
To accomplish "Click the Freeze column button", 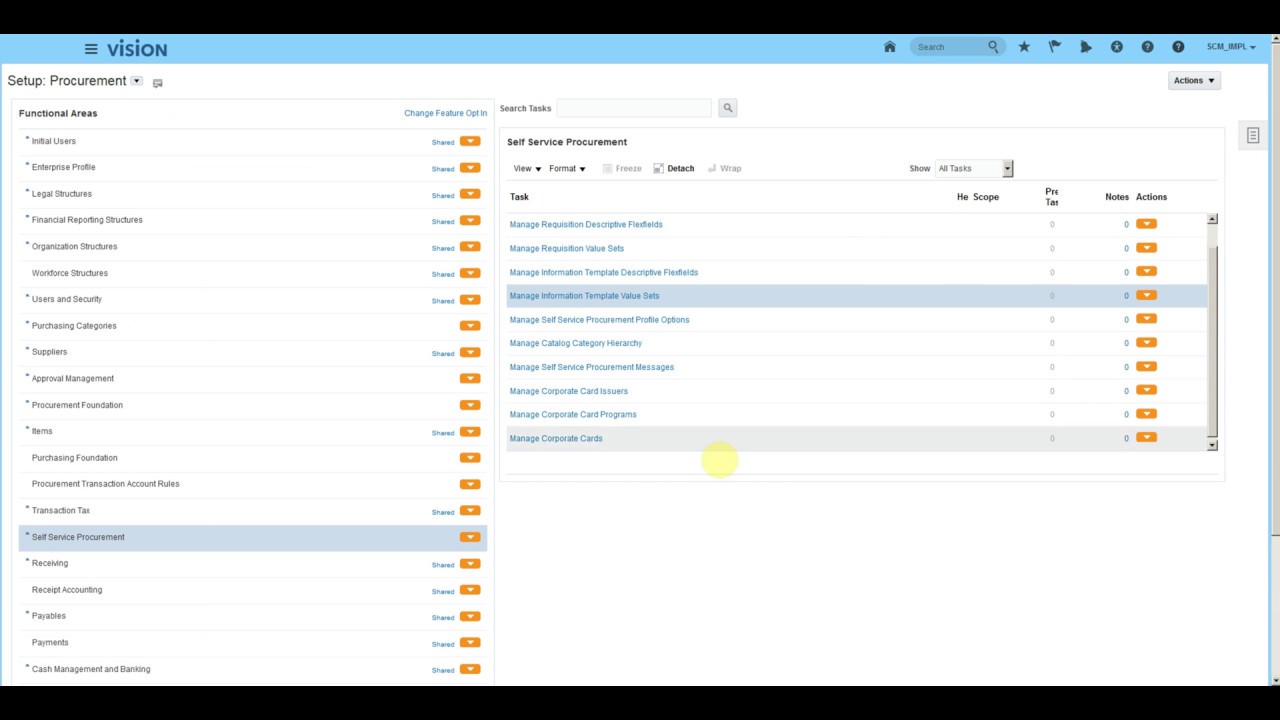I will pyautogui.click(x=622, y=168).
